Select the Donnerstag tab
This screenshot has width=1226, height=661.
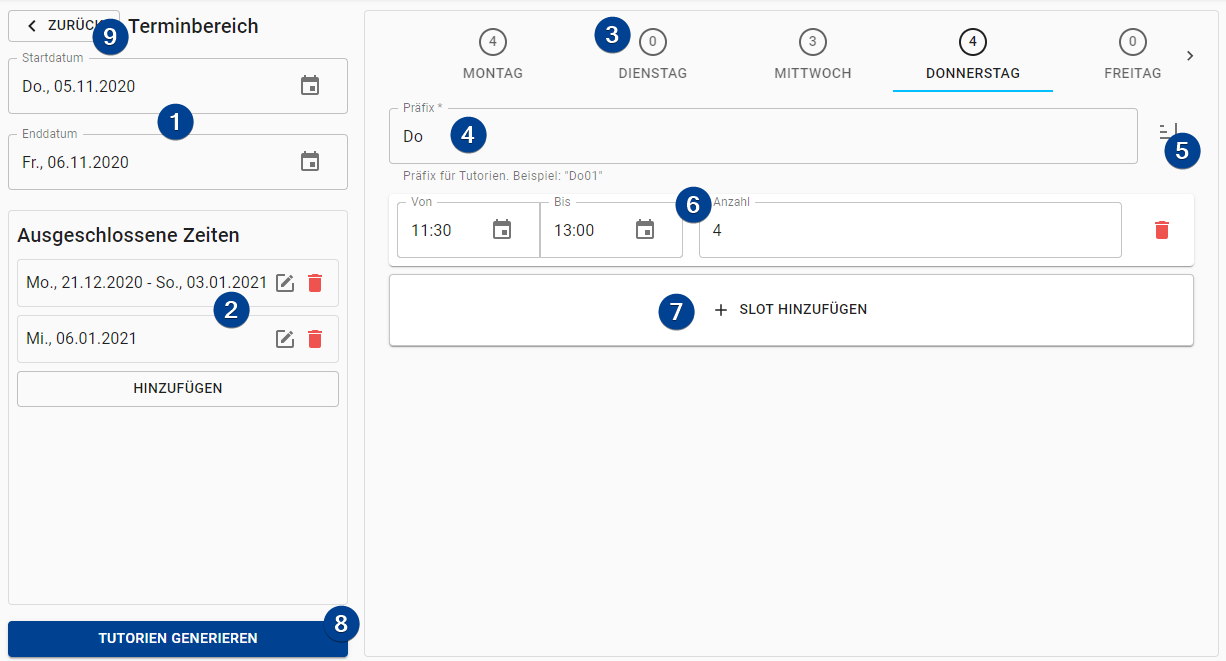(973, 56)
